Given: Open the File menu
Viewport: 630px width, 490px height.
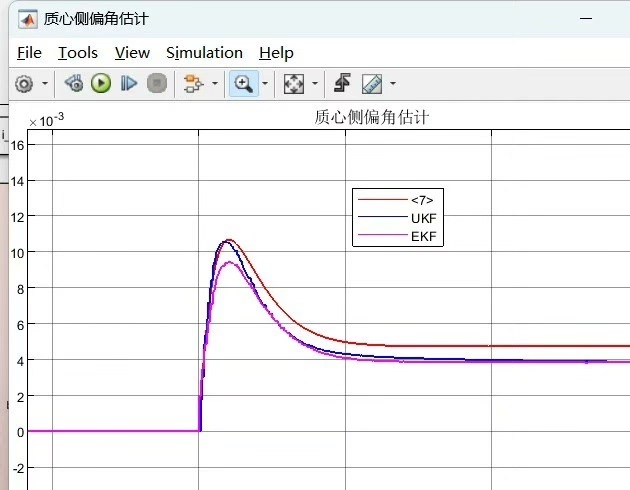Looking at the screenshot, I should [x=29, y=53].
